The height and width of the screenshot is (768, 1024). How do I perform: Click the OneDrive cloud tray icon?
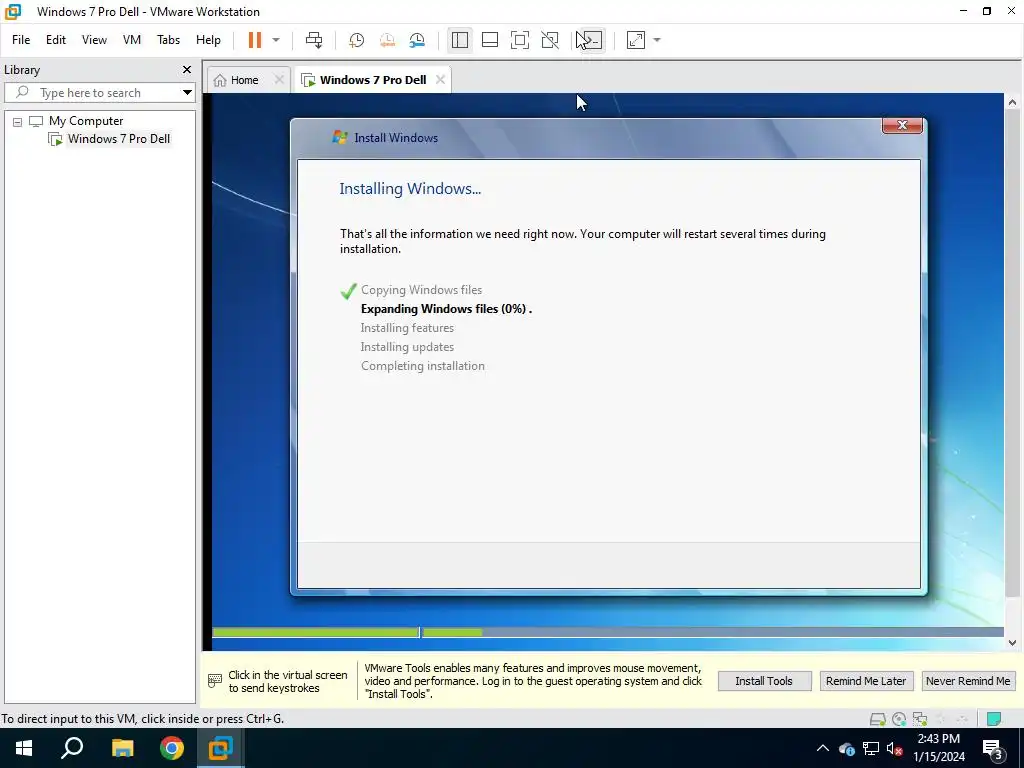[847, 748]
